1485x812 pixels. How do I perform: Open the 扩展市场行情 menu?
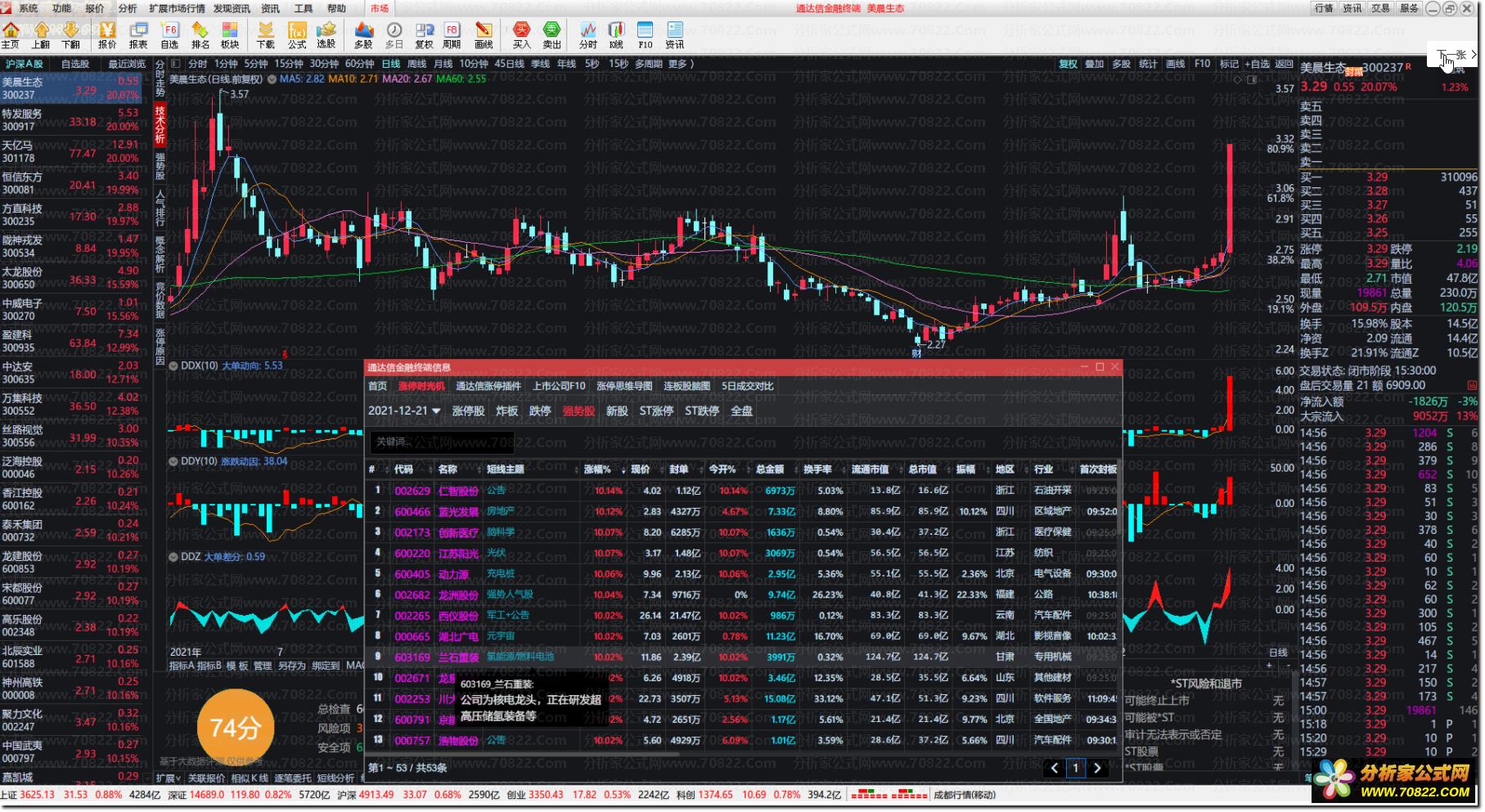pyautogui.click(x=177, y=8)
